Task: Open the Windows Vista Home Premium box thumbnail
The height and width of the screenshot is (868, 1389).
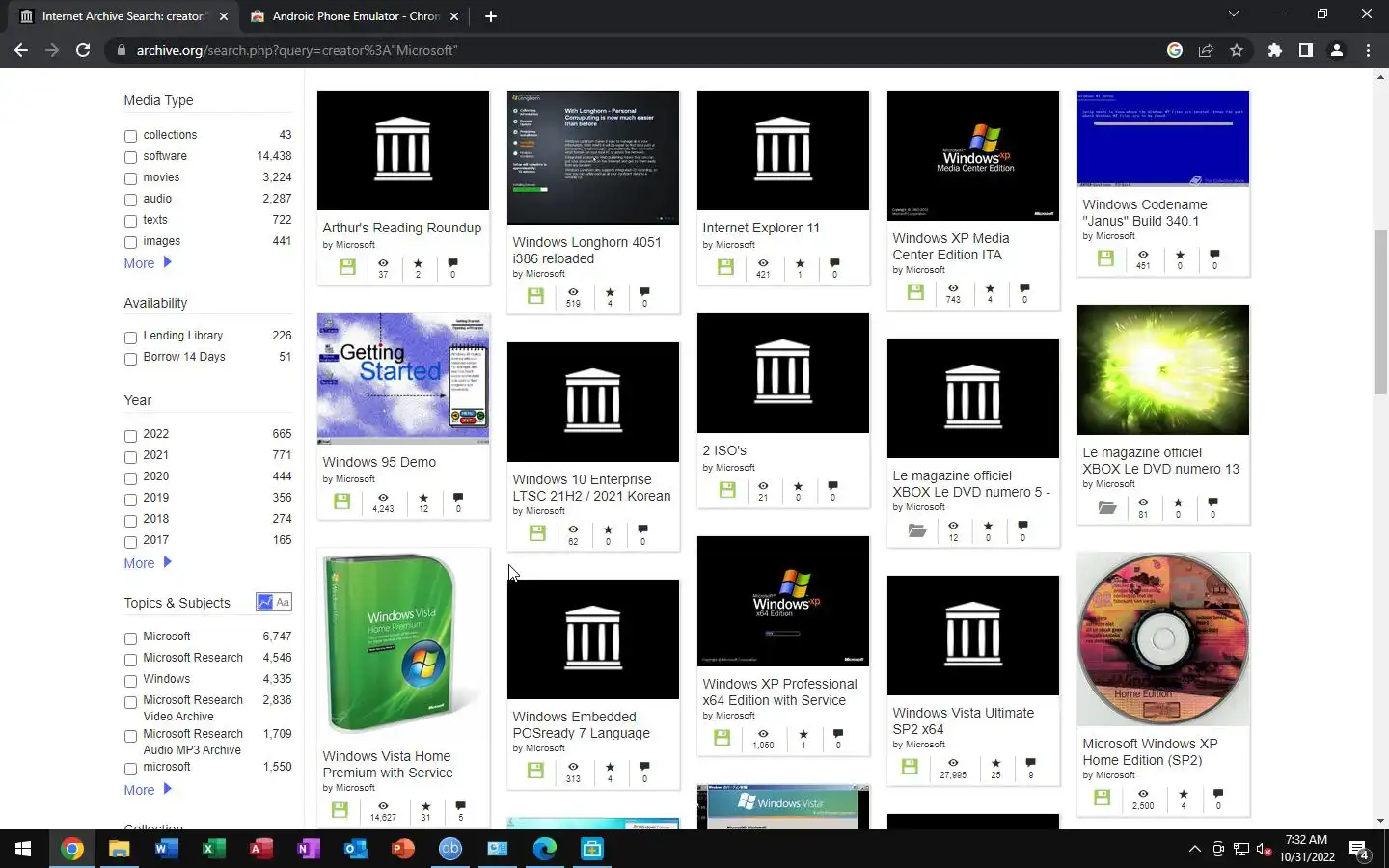Action: click(x=403, y=643)
